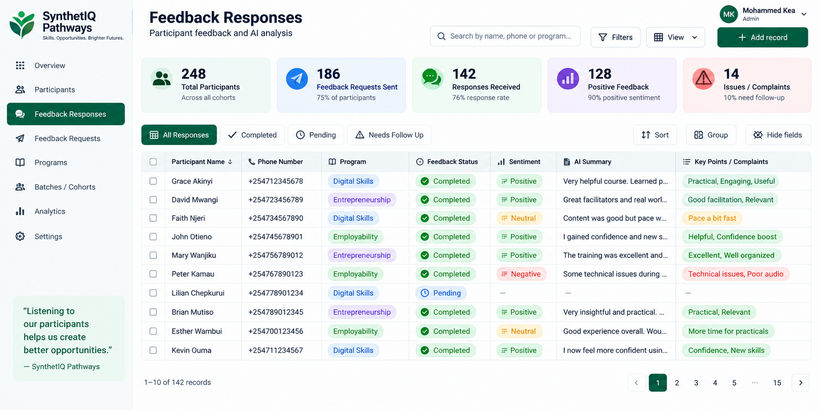Switch to the Completed tab
Viewport: 820px width, 410px height.
(x=252, y=135)
